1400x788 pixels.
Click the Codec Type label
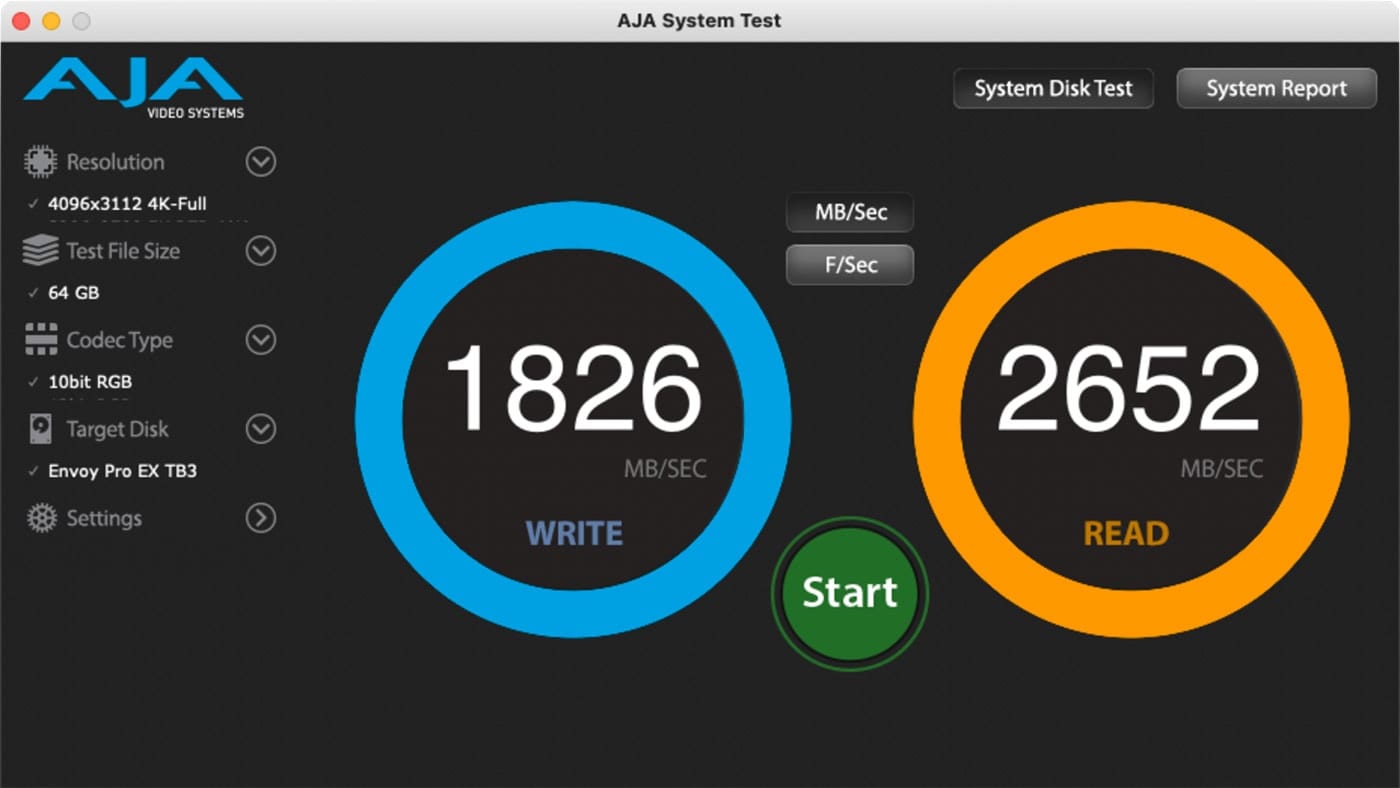click(119, 340)
